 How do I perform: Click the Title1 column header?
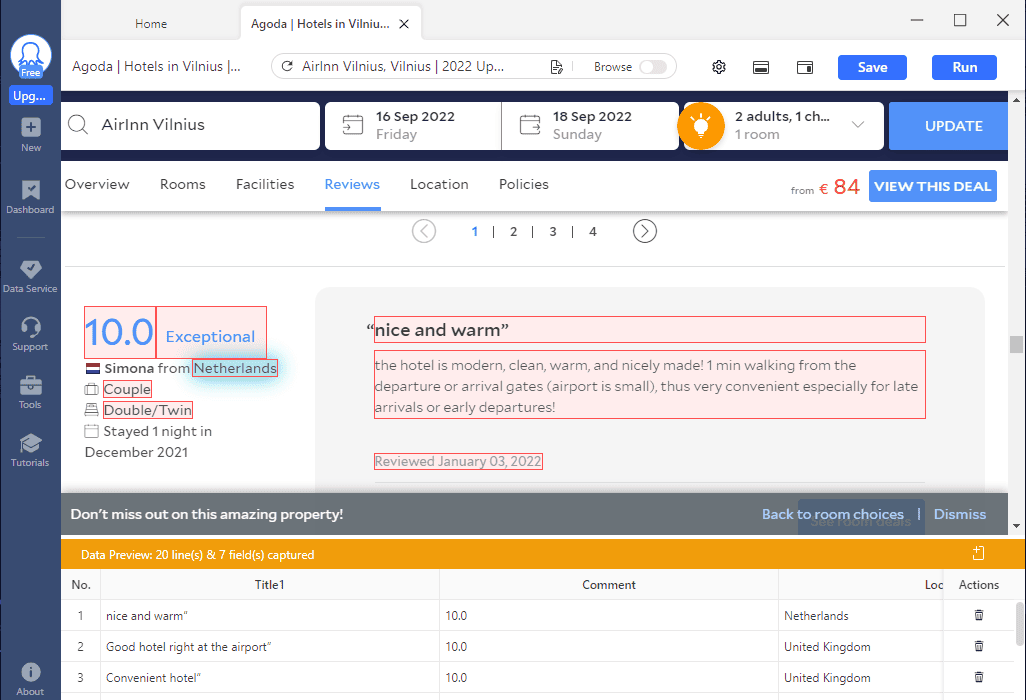click(270, 585)
